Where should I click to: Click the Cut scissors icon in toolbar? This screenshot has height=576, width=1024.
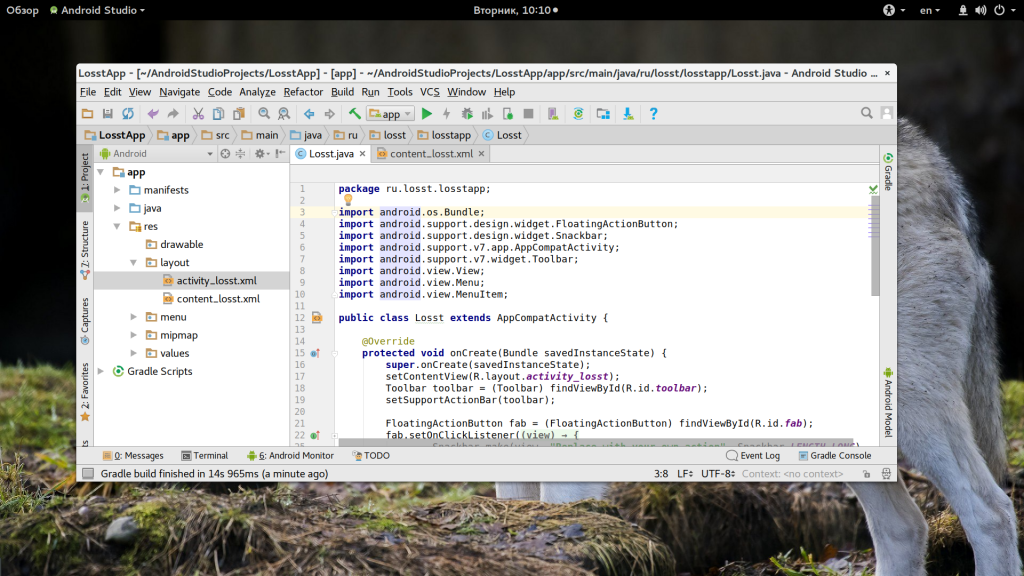coord(198,114)
